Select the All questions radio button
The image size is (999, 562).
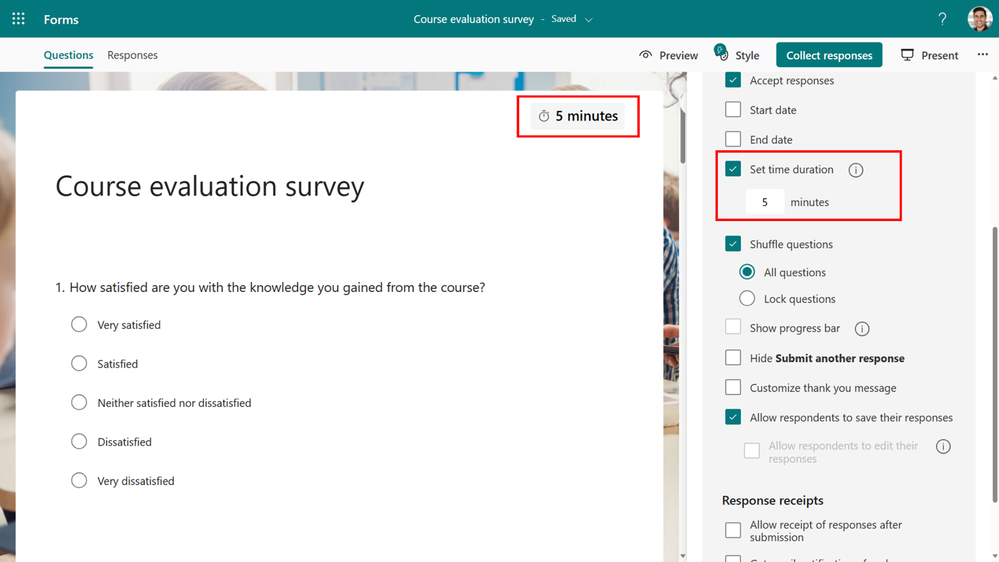click(747, 272)
